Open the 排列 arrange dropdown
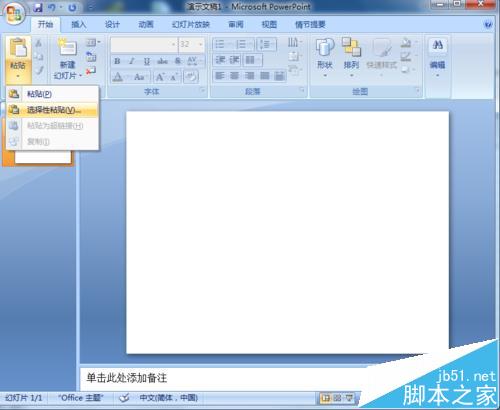Screen dimensions: 500x410 (x=351, y=57)
